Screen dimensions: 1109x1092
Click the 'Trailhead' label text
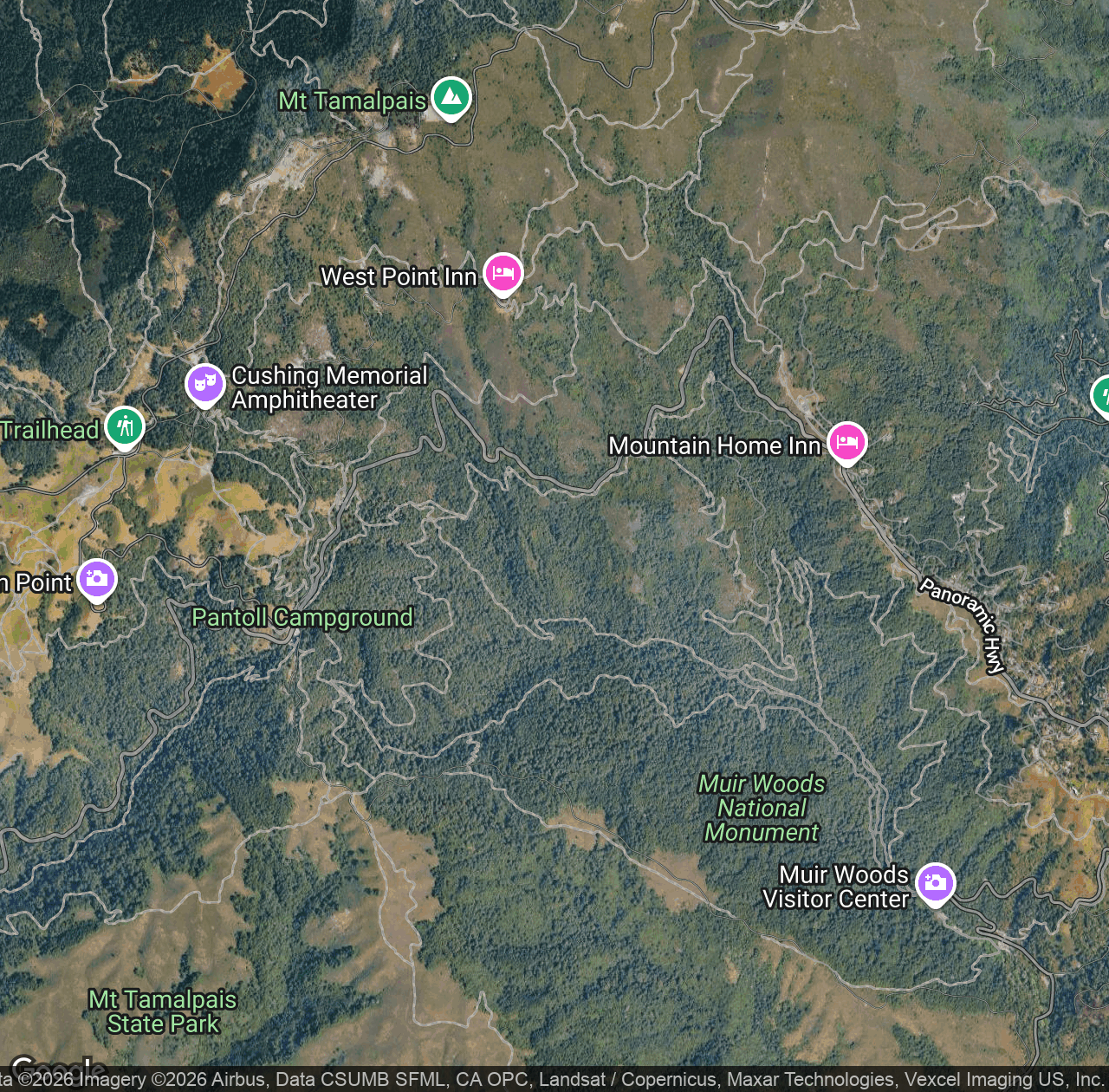49,430
